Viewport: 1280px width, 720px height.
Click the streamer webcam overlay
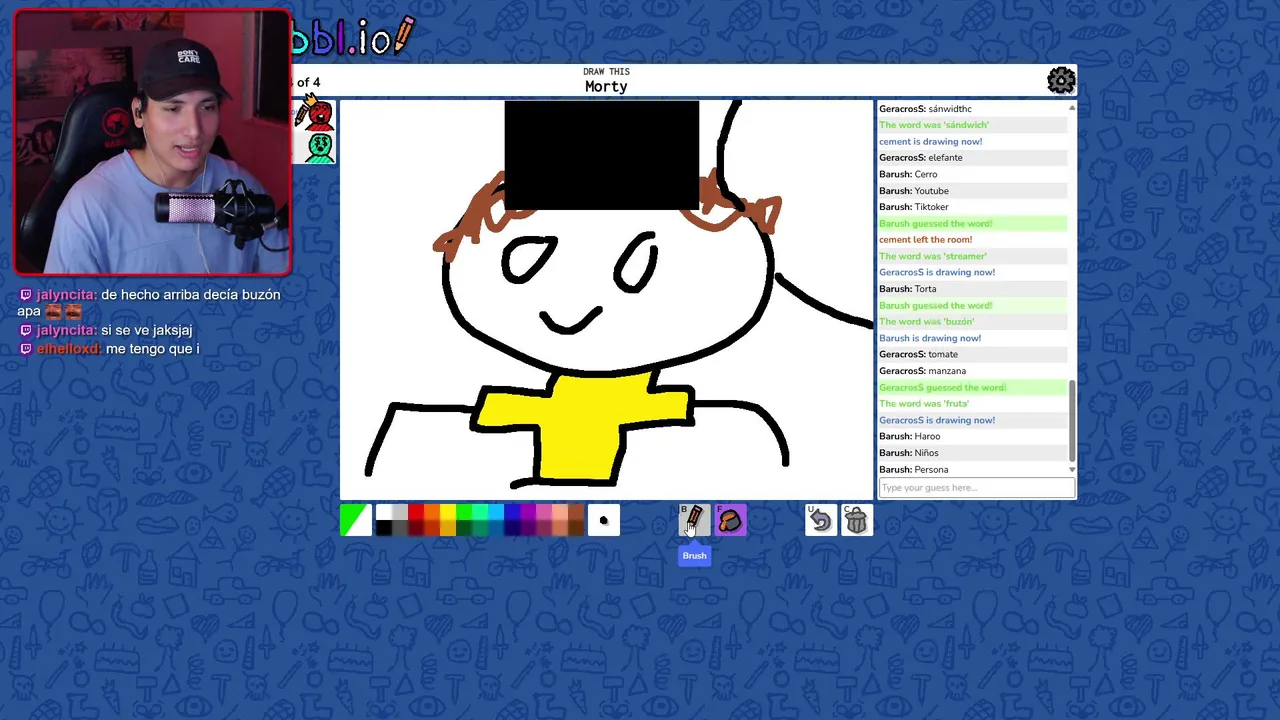152,142
